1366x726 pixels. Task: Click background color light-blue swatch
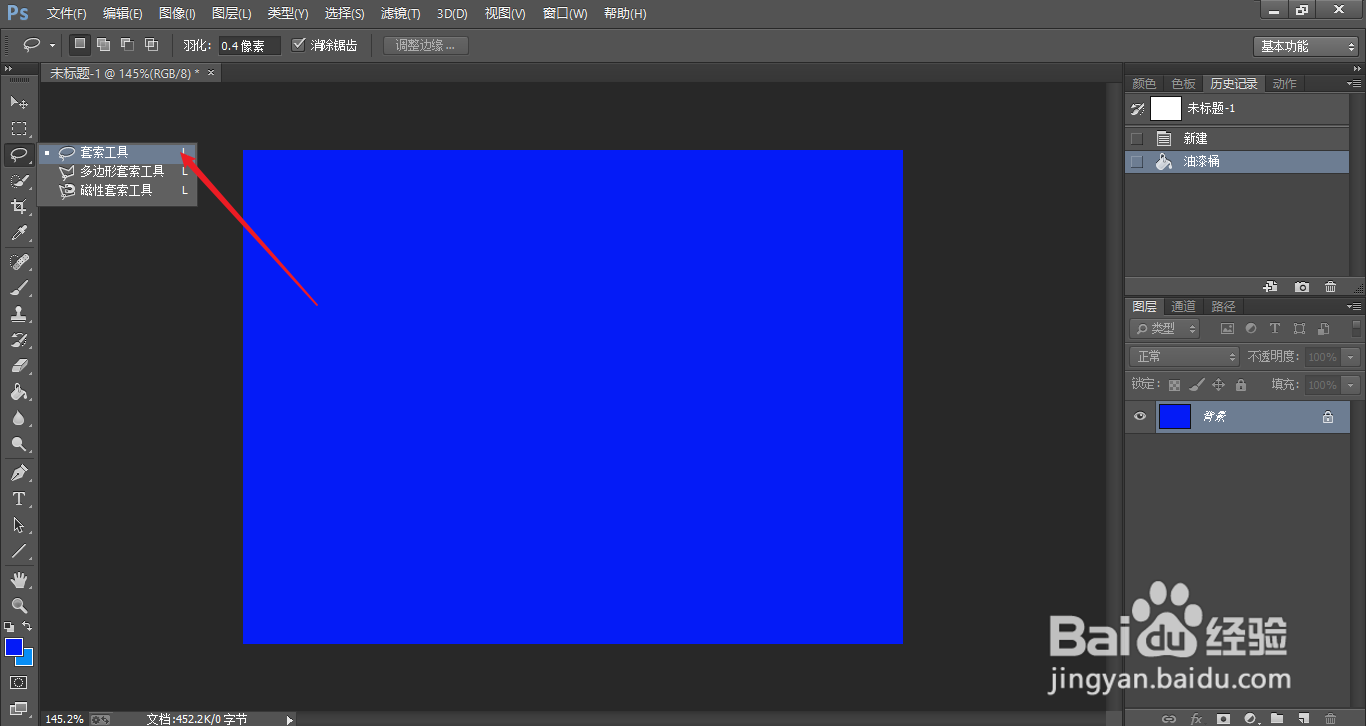27,660
